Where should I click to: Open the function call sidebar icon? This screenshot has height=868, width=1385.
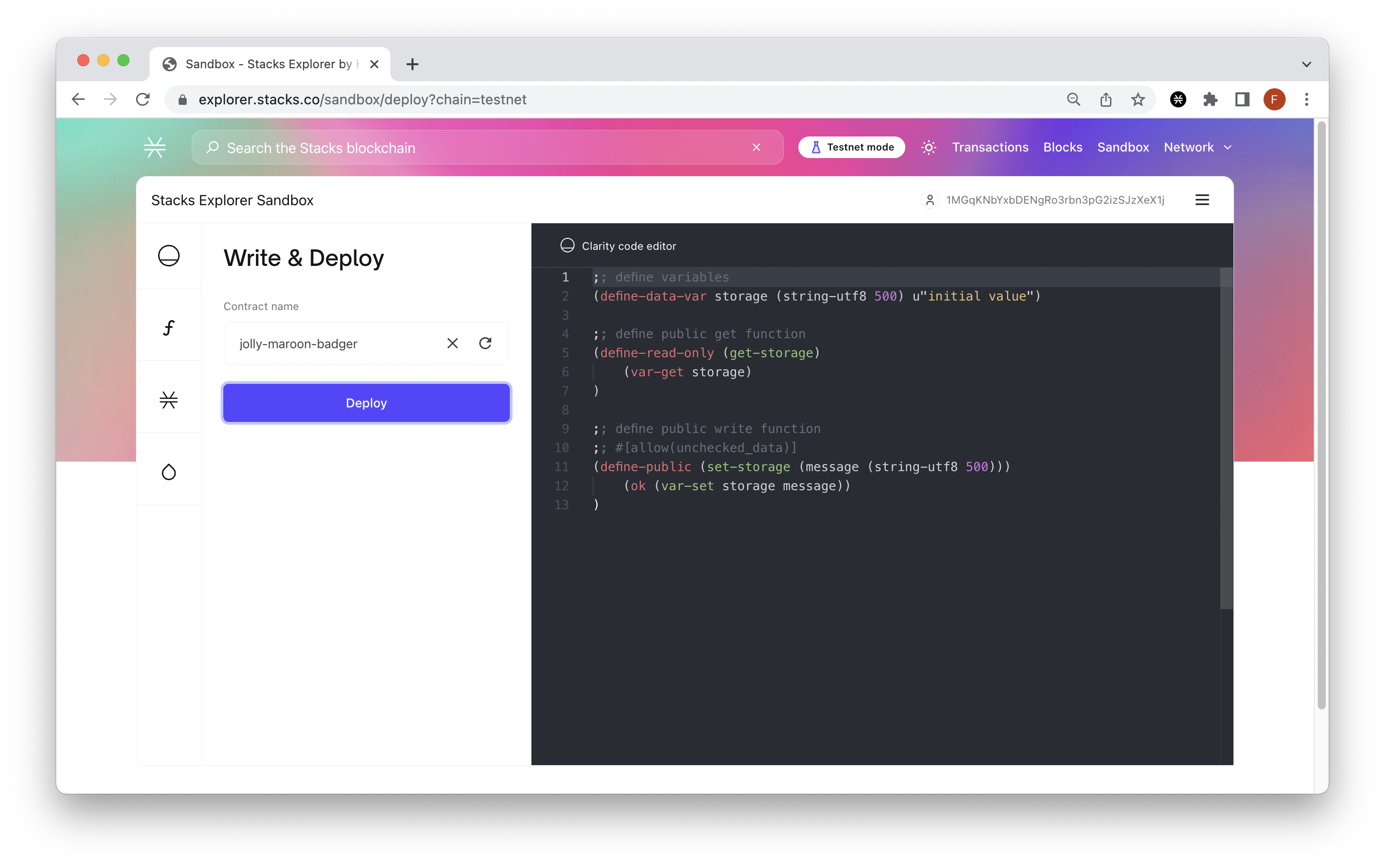[x=168, y=328]
